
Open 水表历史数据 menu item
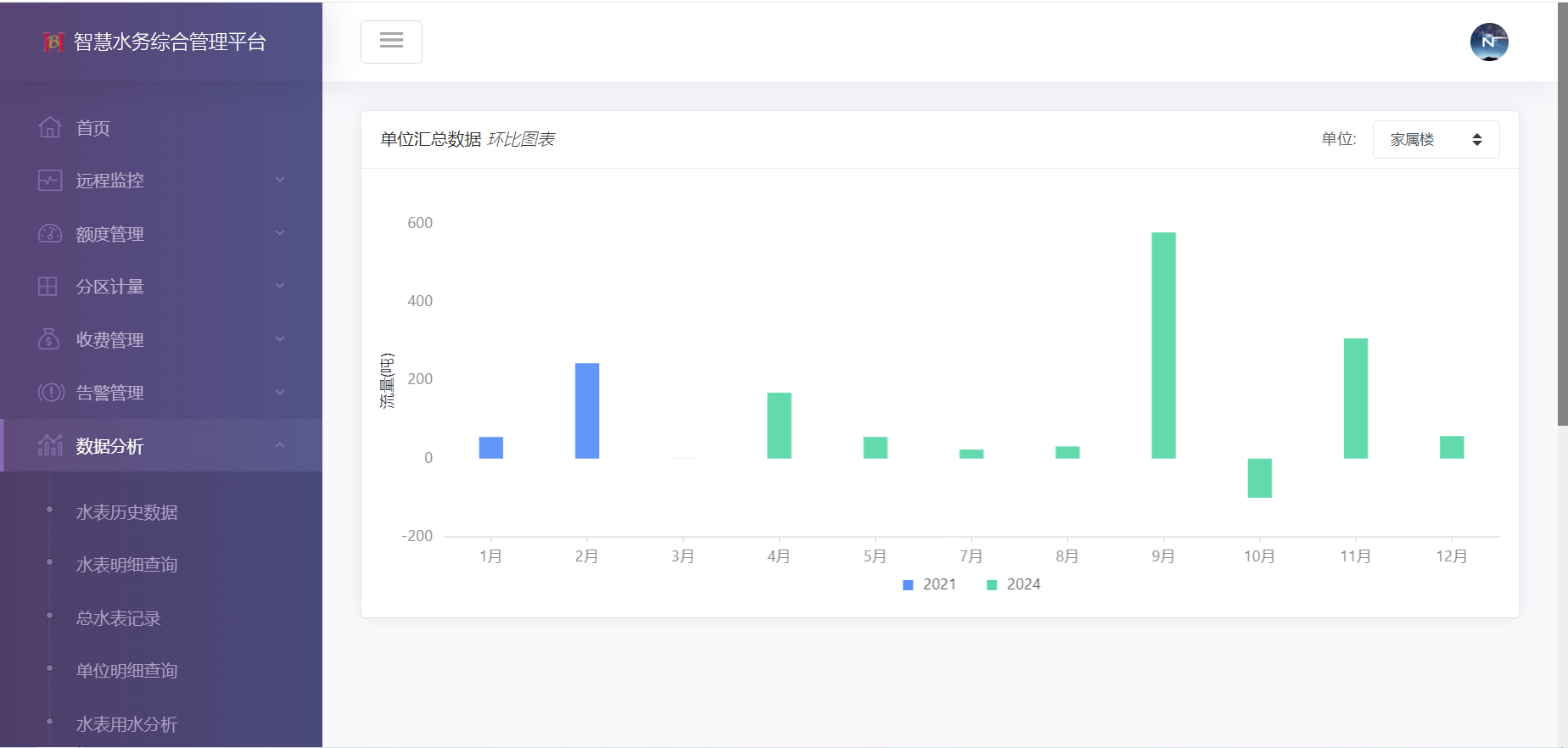coord(126,512)
